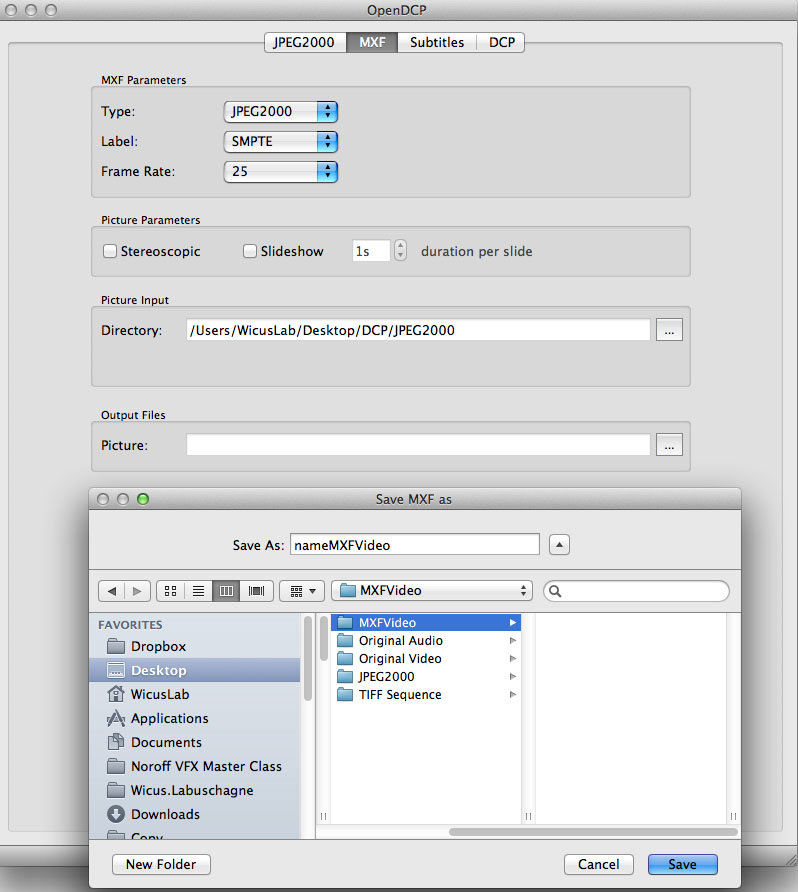Click the search field in save dialog
The image size is (798, 892).
point(636,591)
